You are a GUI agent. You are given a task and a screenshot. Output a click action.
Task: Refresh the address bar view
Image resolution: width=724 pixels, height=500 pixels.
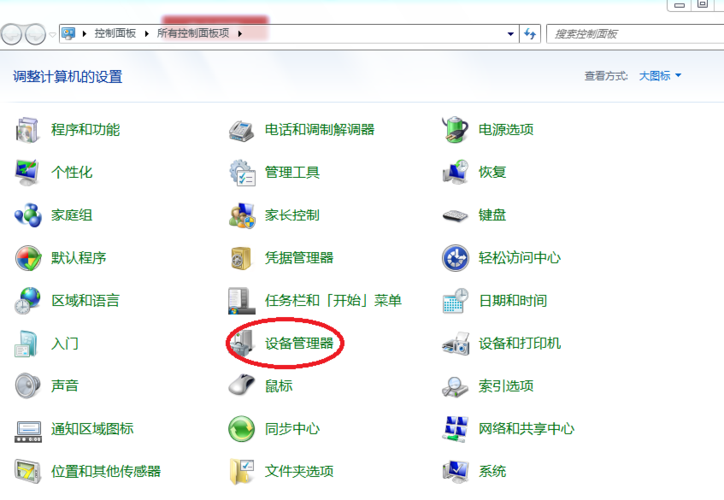pos(530,34)
